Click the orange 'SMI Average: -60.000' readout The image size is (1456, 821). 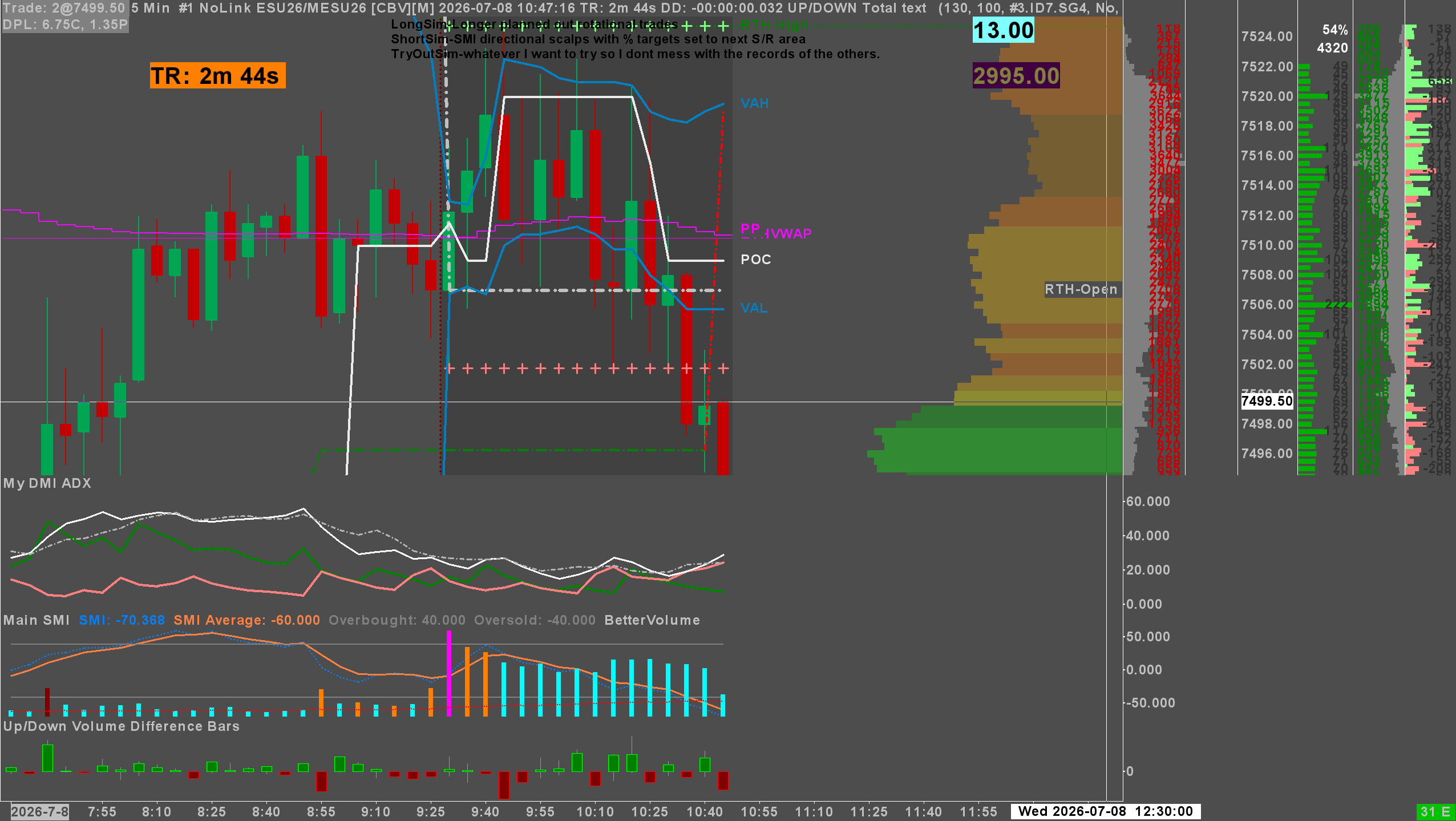tap(247, 620)
